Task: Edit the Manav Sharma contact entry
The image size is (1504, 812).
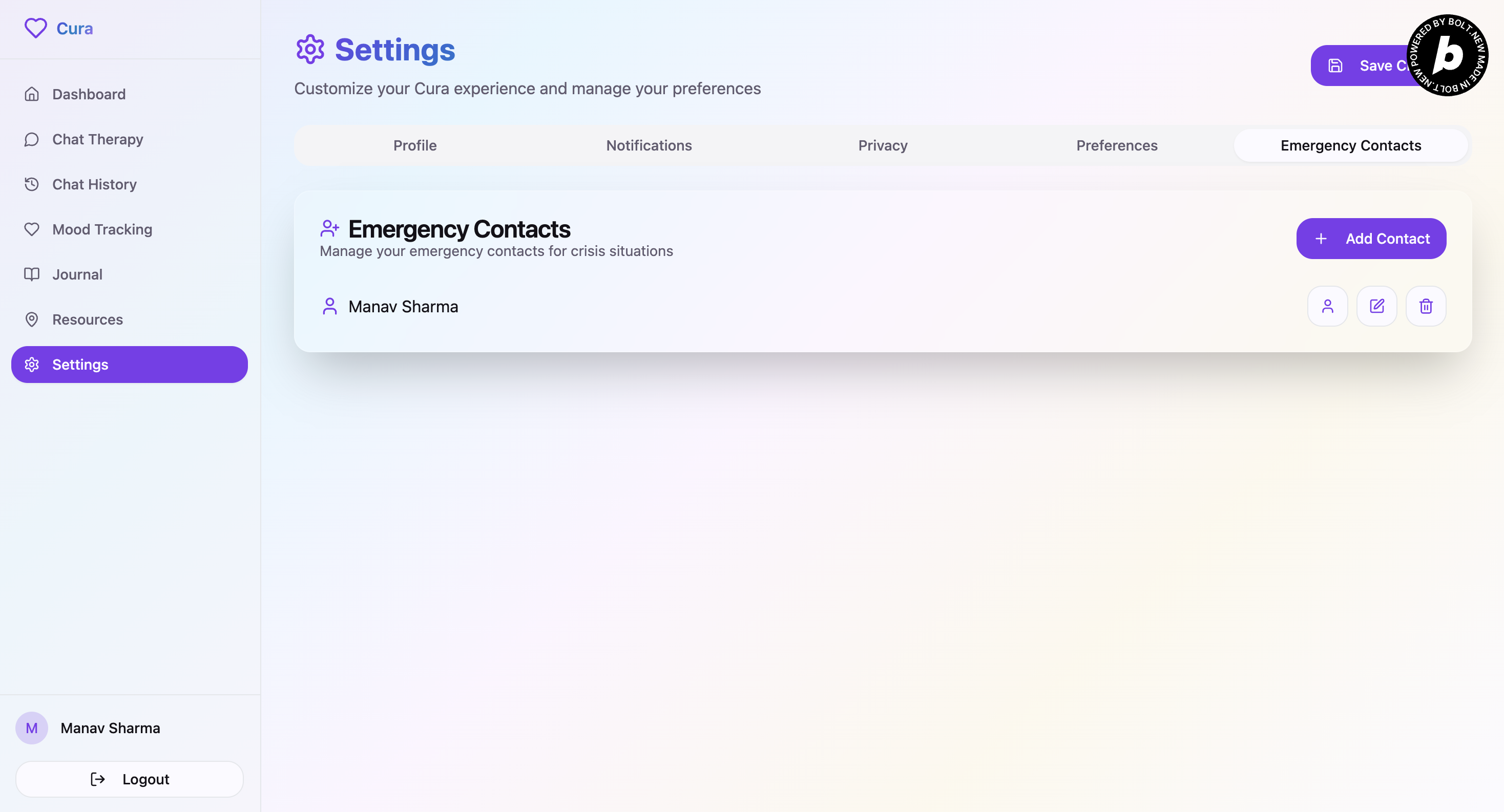Action: (1376, 306)
